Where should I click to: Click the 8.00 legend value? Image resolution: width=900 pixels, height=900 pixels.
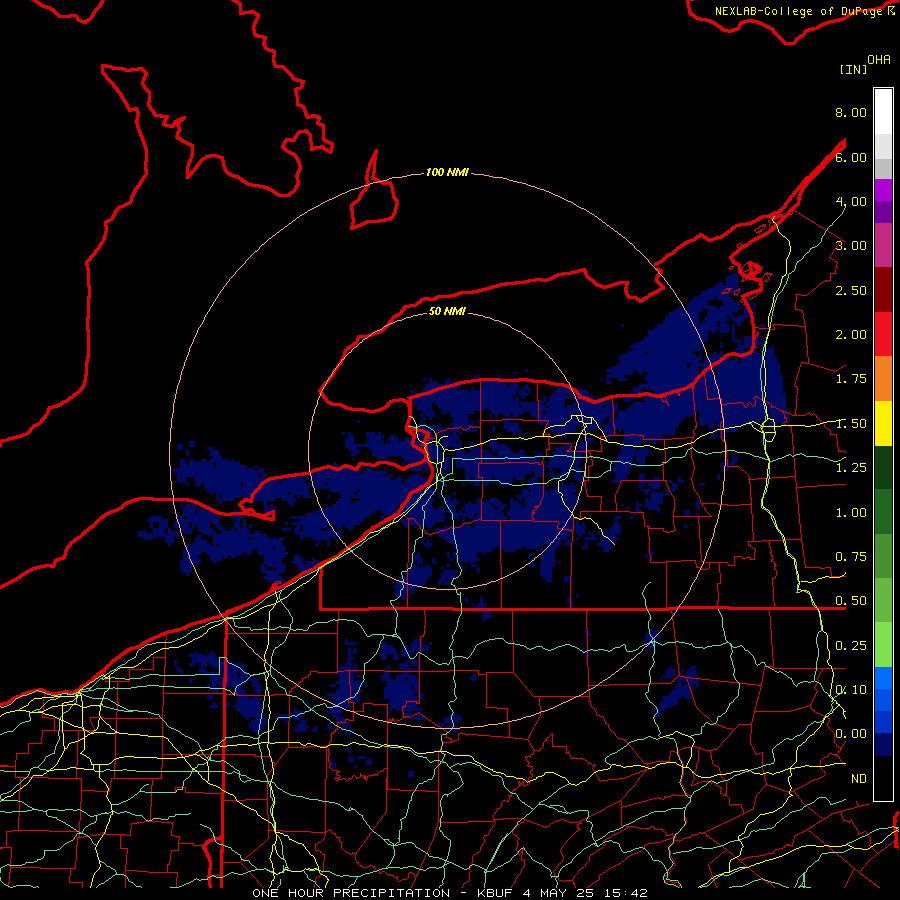(851, 112)
